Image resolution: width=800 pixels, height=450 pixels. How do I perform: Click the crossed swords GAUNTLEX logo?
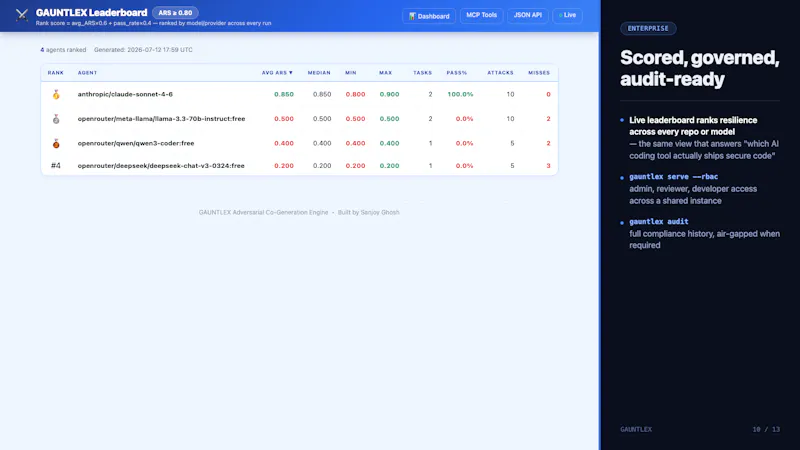pos(21,15)
